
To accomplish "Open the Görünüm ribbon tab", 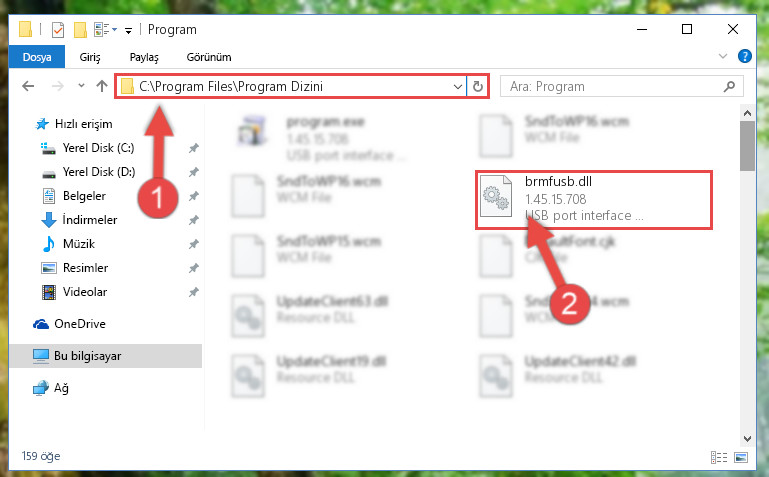I will [x=209, y=57].
